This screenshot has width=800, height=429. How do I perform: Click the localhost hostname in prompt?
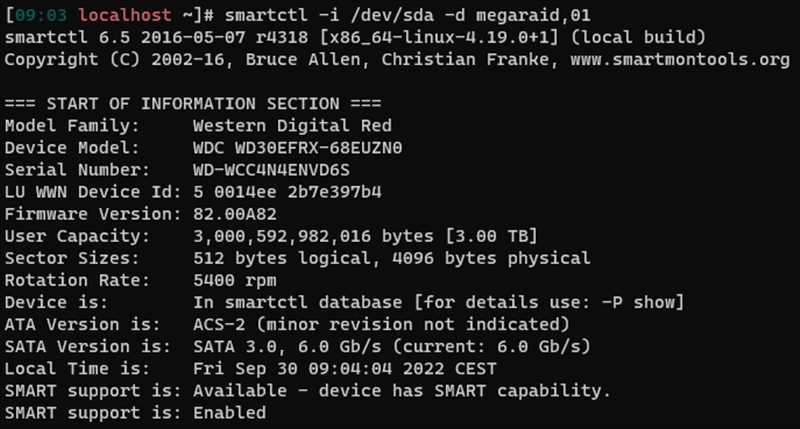pyautogui.click(x=124, y=15)
